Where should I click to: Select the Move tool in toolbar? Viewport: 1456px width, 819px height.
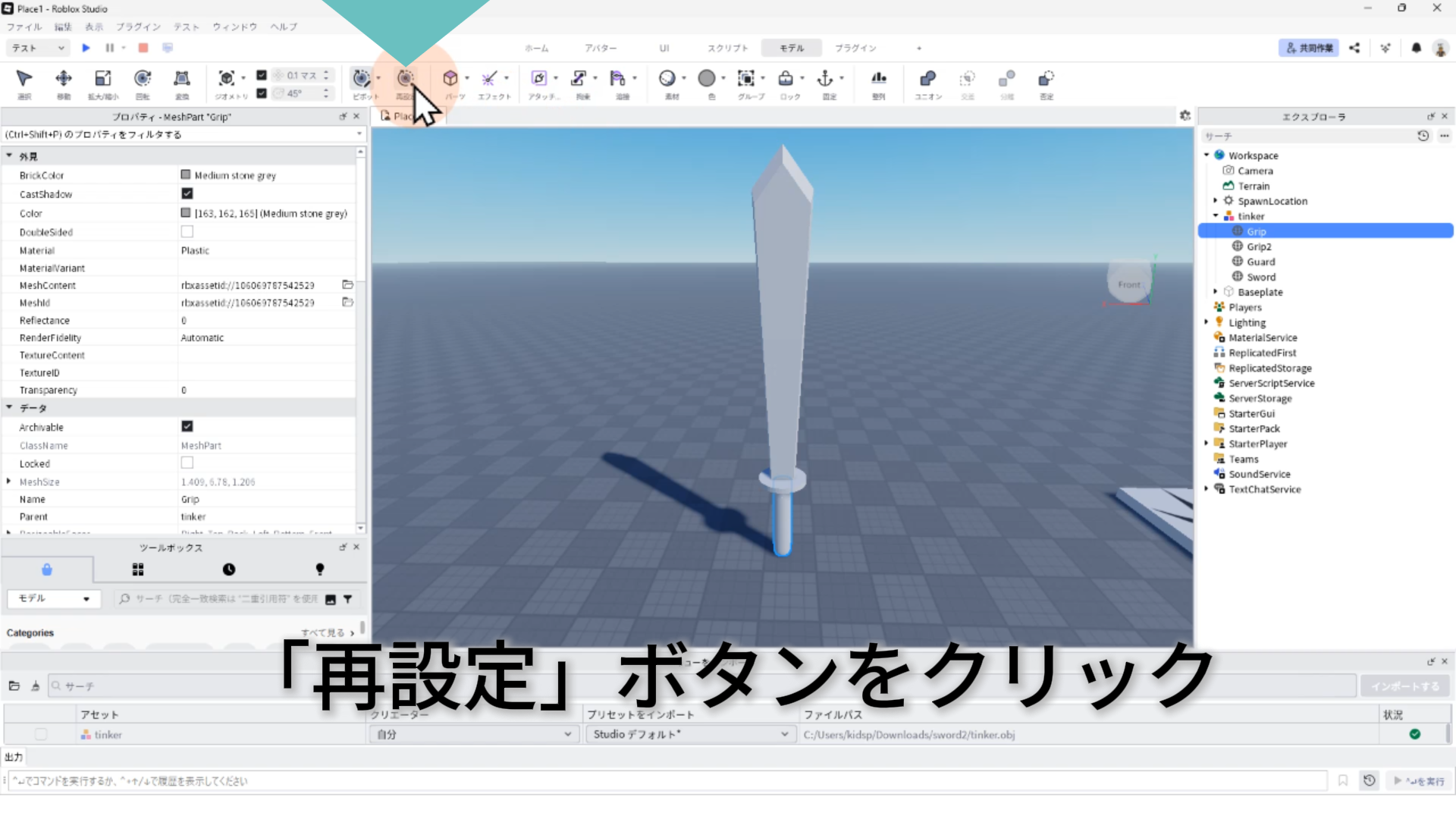tap(64, 79)
